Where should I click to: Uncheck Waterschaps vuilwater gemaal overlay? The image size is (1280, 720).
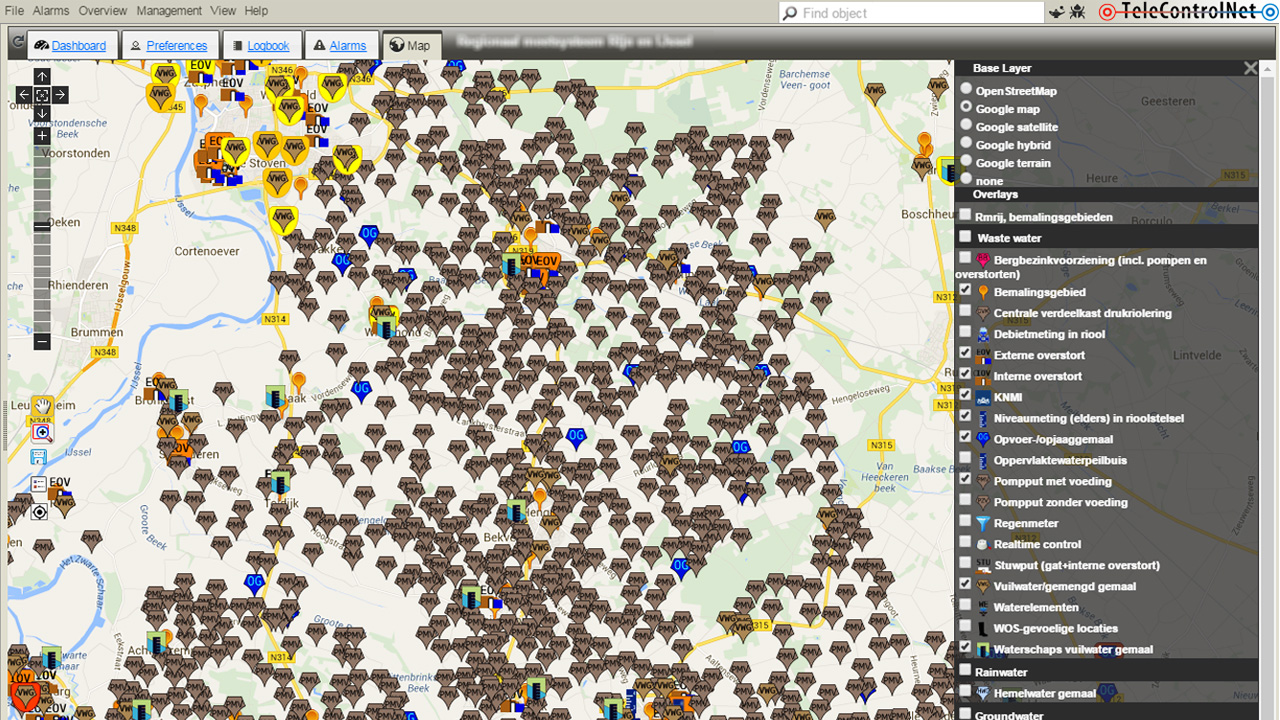[x=965, y=647]
